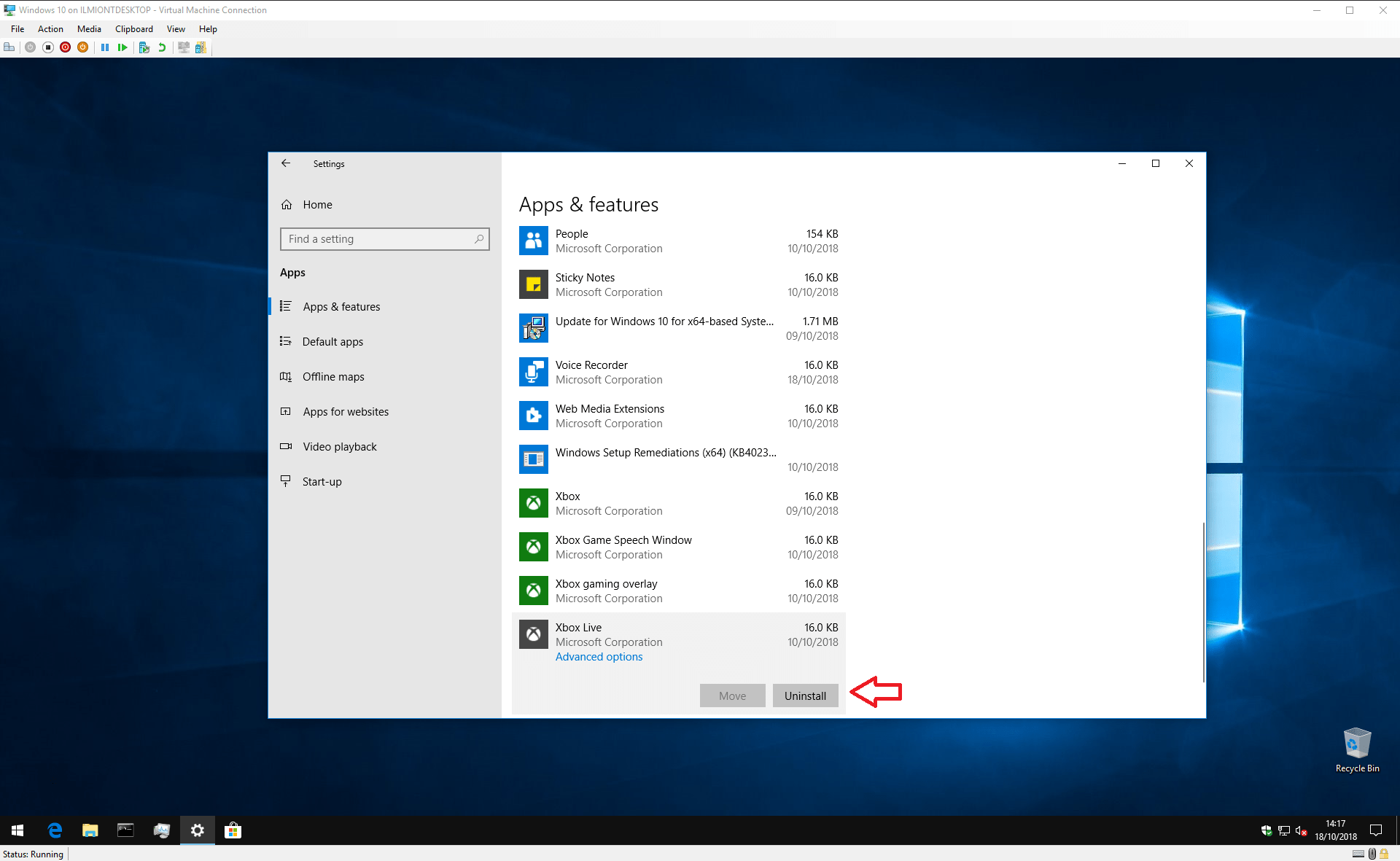Click the greyed Enhanced Session toolbar icon
1400x861 pixels.
pyautogui.click(x=184, y=47)
